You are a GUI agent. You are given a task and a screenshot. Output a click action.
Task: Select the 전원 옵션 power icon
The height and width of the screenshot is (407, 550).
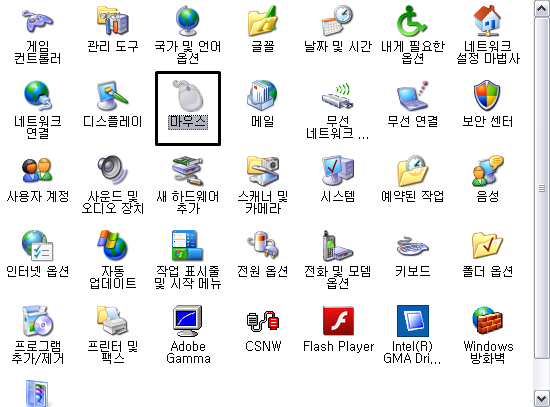click(x=263, y=246)
